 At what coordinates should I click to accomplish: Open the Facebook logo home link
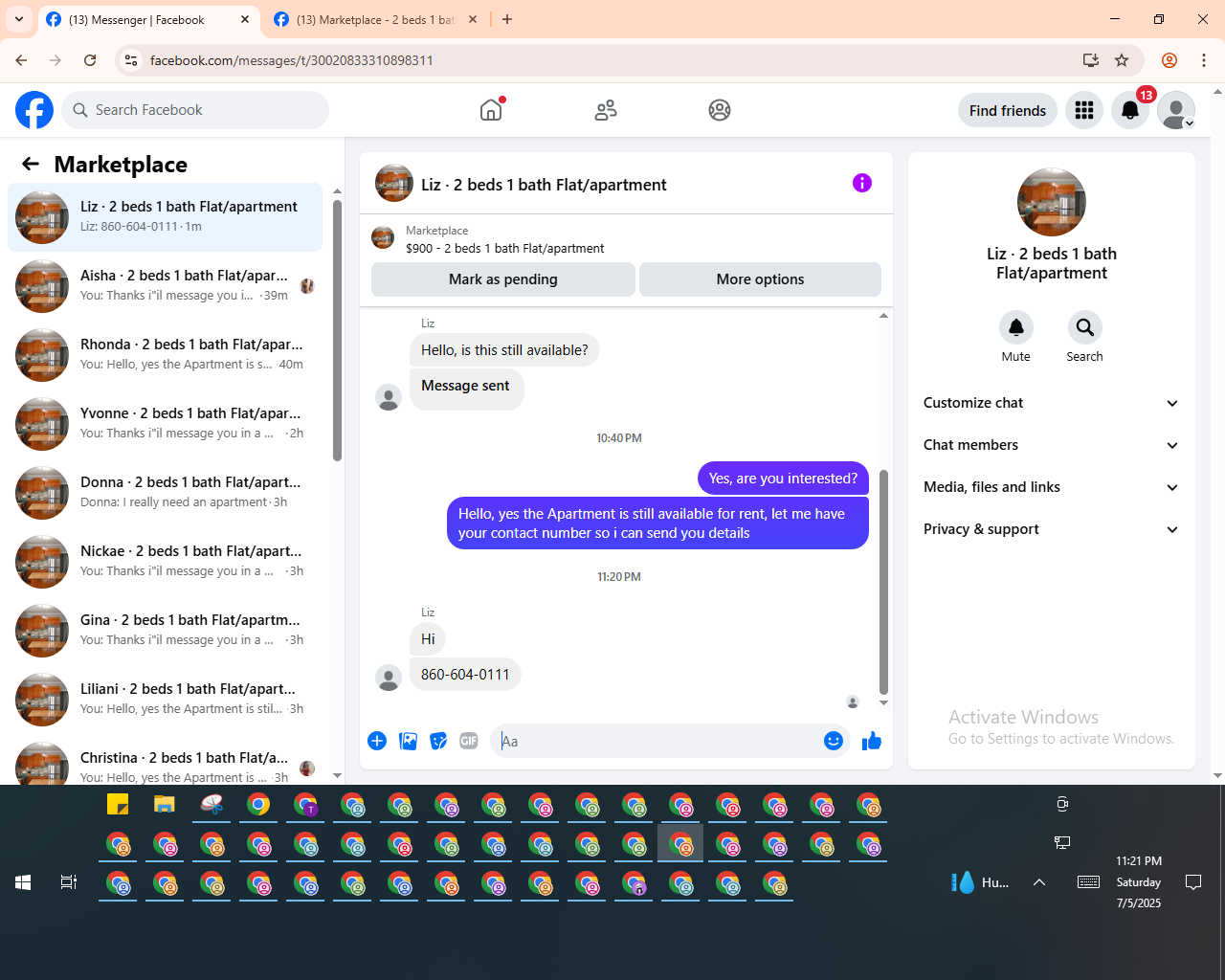pos(34,110)
